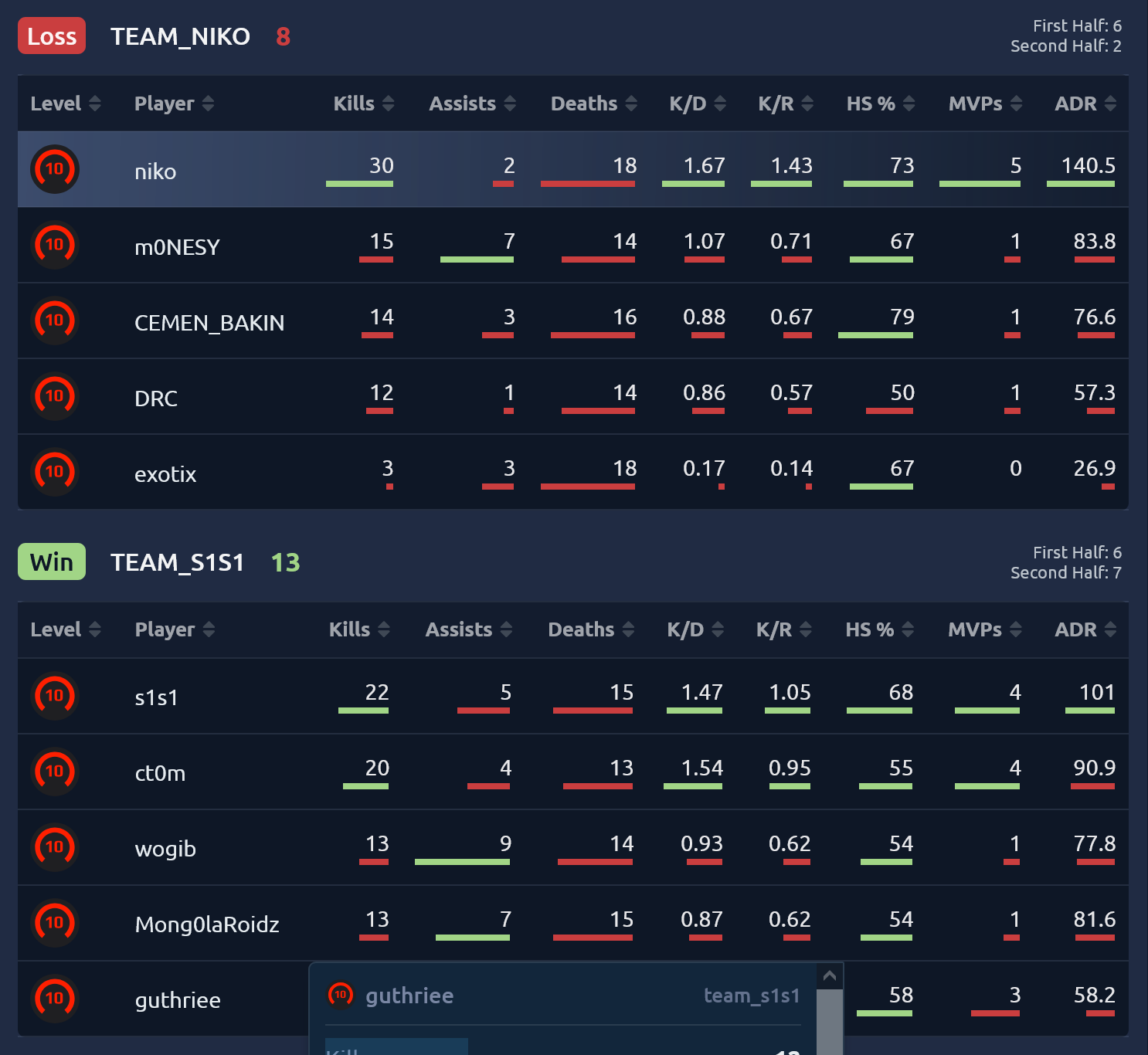Click TEAM_NIKO Second Half: 2 text
Viewport: 1148px width, 1055px height.
point(1066,46)
